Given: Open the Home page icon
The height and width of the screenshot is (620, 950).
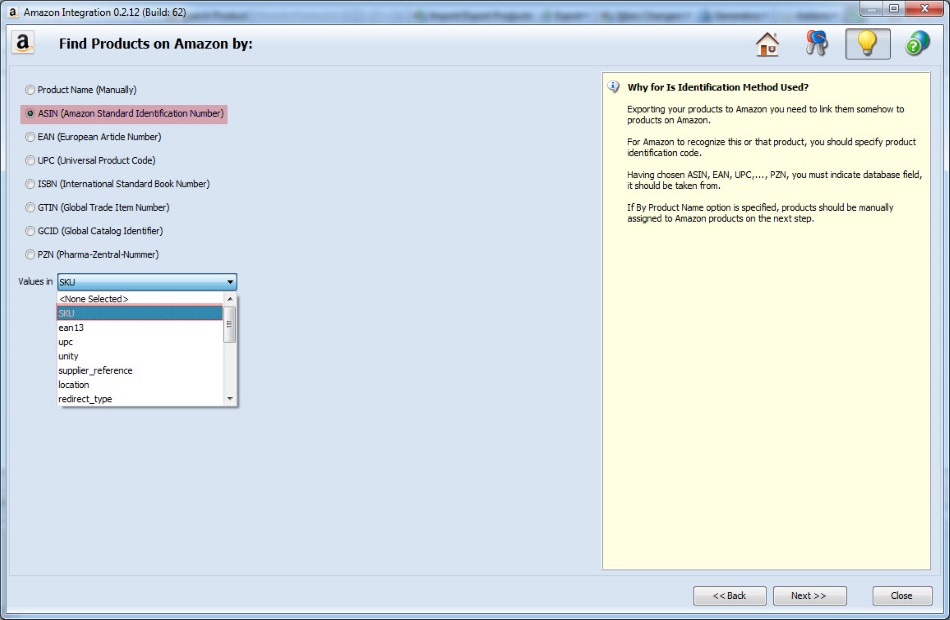Looking at the screenshot, I should 767,44.
